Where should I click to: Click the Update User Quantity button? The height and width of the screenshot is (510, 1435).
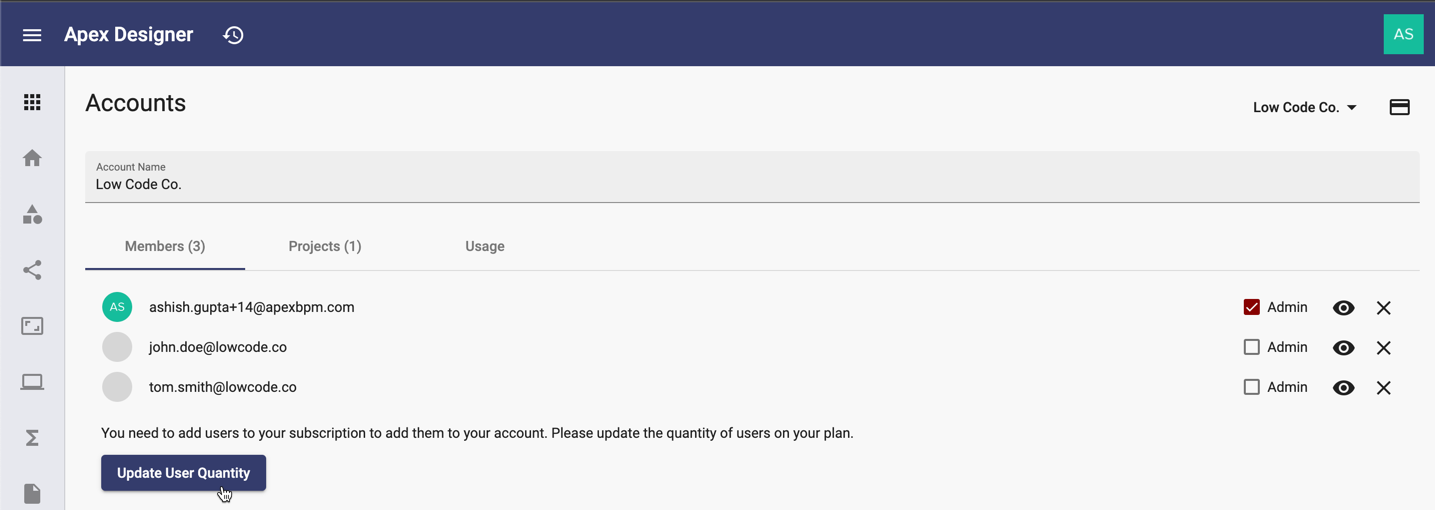[x=183, y=473]
